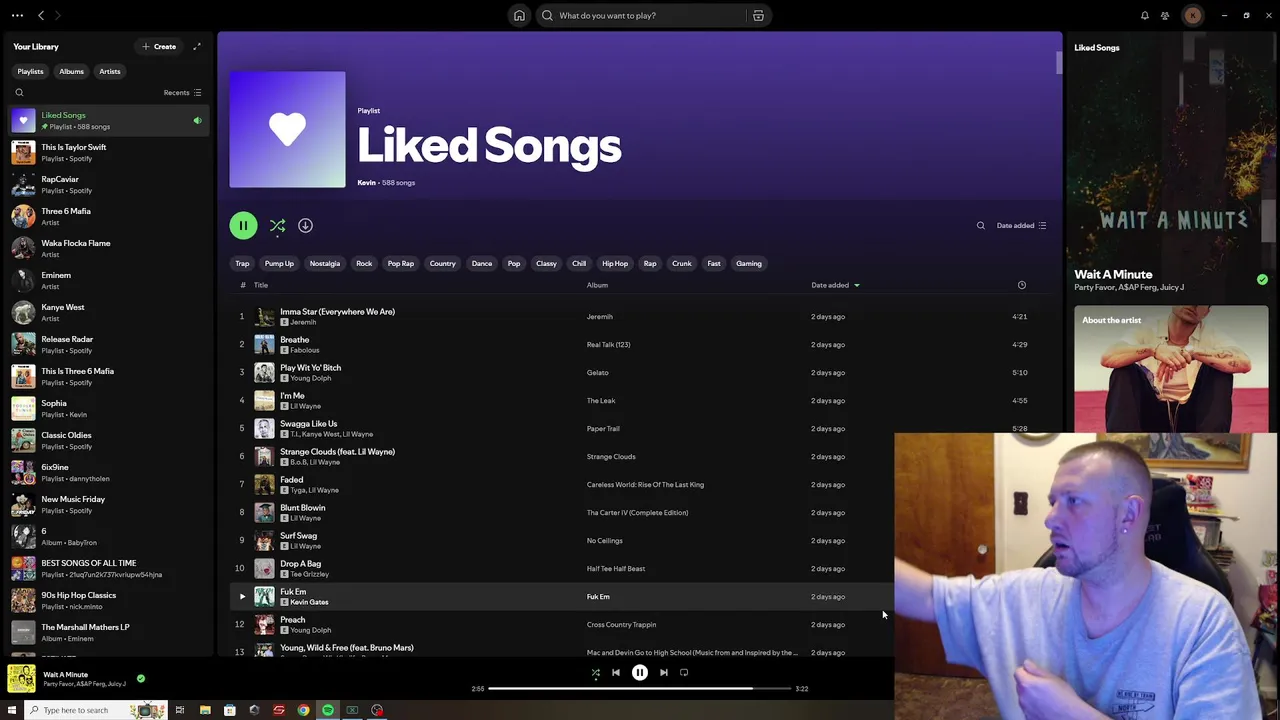Image resolution: width=1280 pixels, height=720 pixels.
Task: Open the Create menu in Your Library
Action: 159,46
